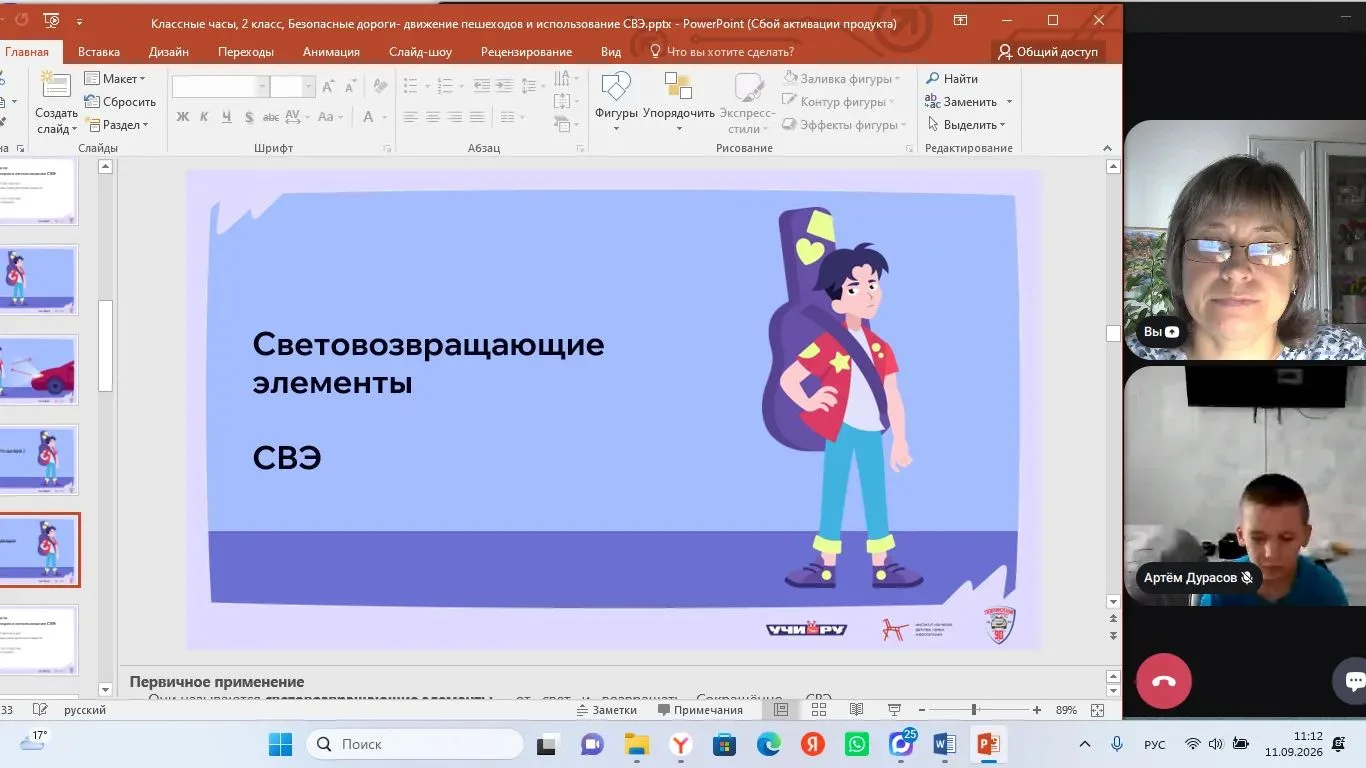The height and width of the screenshot is (768, 1366).
Task: Click fit slide to window icon
Action: (1097, 710)
